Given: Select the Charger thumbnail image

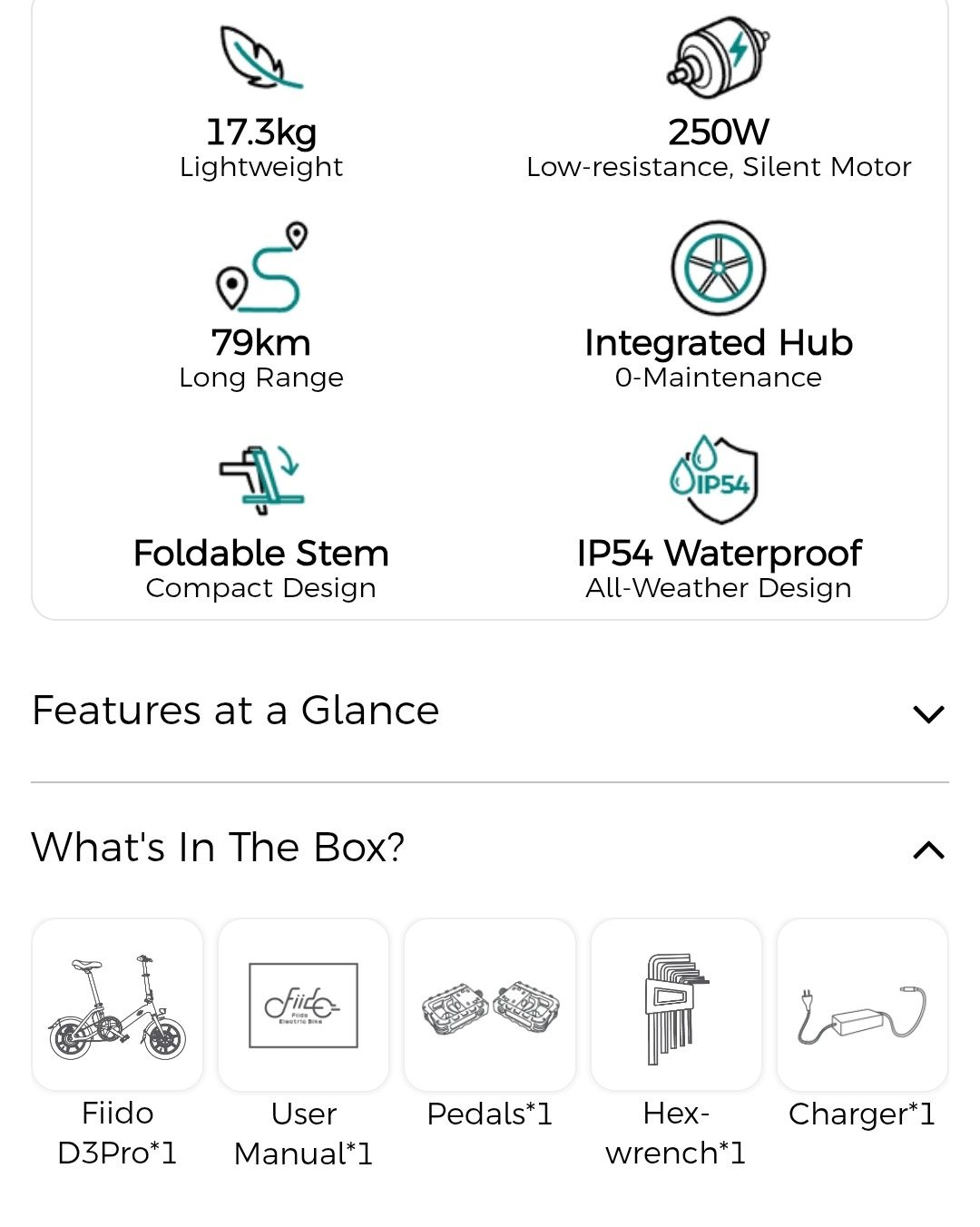Looking at the screenshot, I should click(x=862, y=1005).
